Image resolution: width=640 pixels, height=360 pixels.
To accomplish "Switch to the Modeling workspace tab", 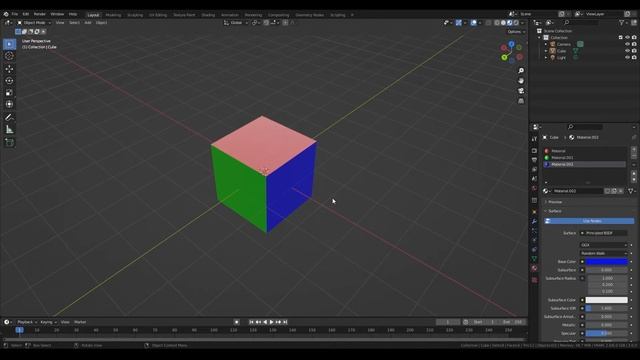I will point(113,15).
